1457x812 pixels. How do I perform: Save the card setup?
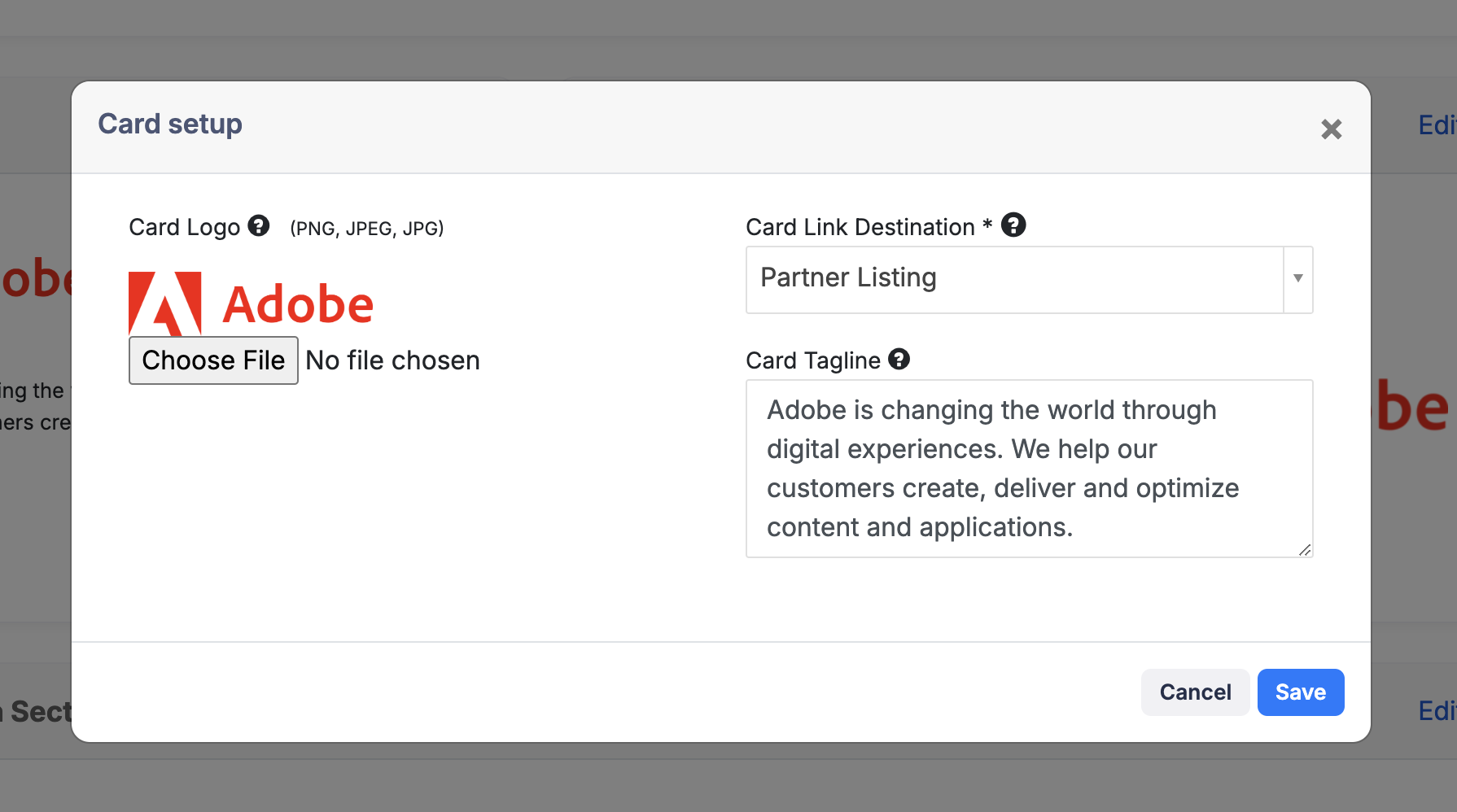(x=1301, y=692)
